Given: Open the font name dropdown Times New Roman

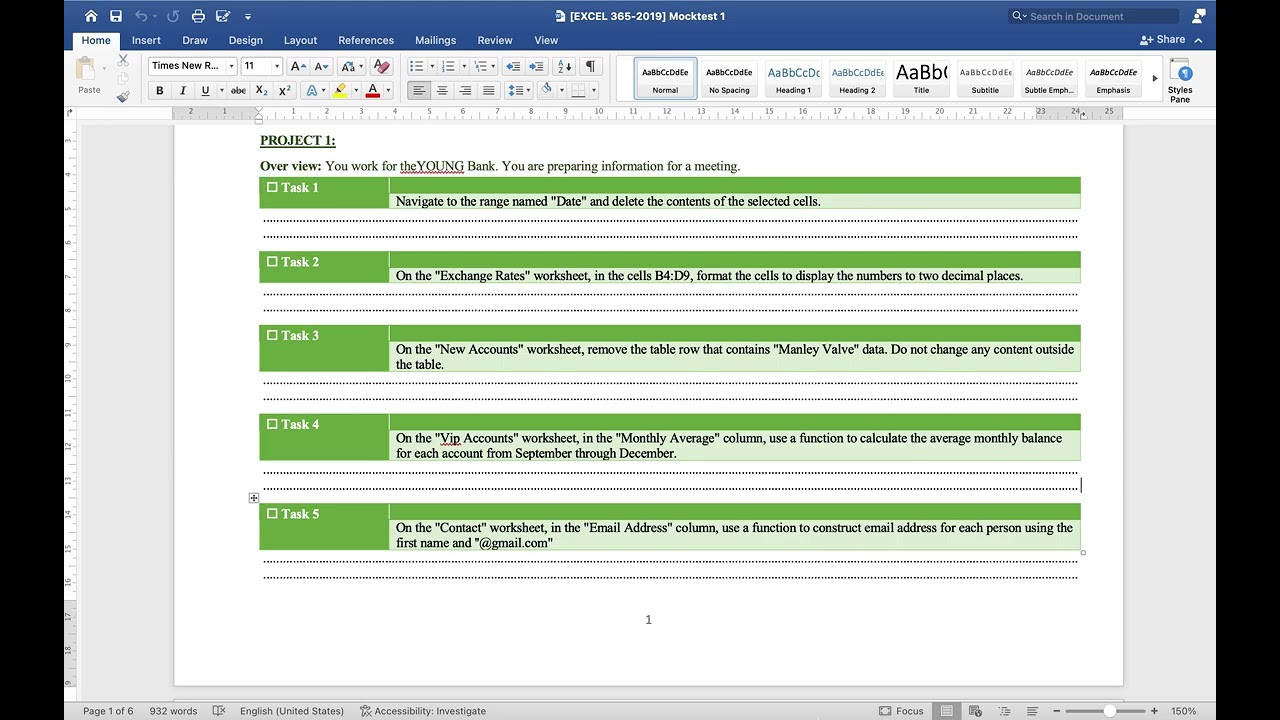Looking at the screenshot, I should pos(231,66).
